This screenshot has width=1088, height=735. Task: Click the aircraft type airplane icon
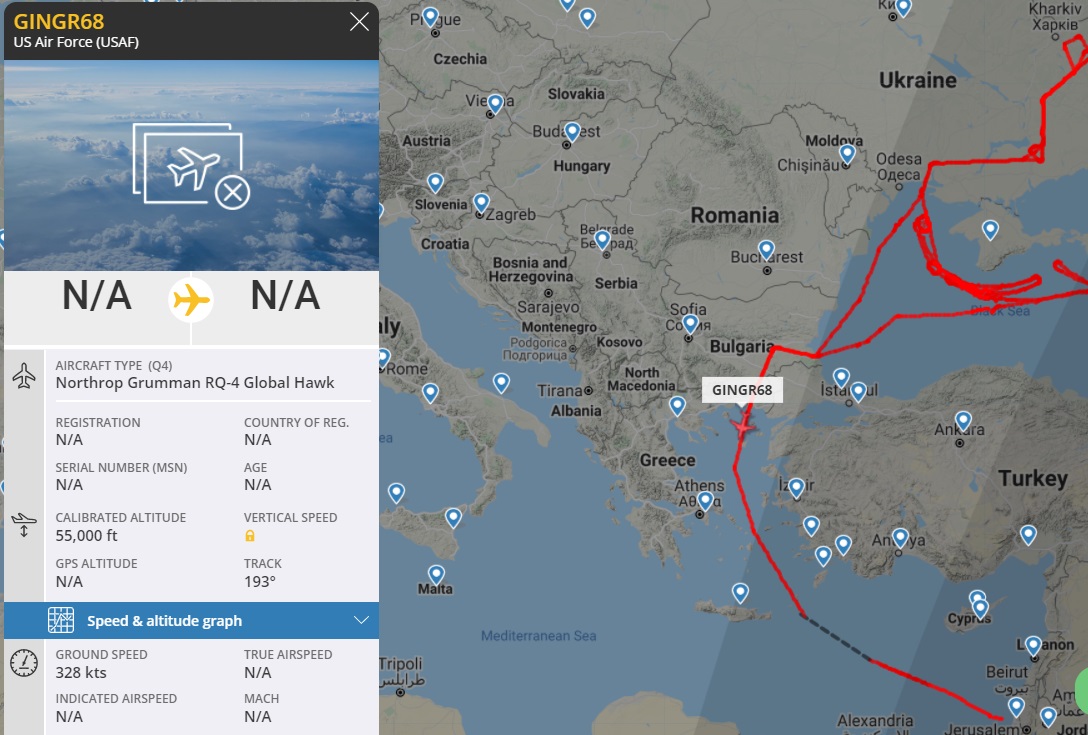click(24, 375)
